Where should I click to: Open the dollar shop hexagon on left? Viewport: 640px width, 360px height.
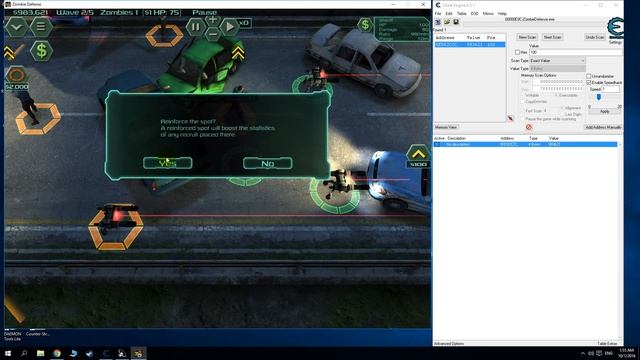point(41,51)
